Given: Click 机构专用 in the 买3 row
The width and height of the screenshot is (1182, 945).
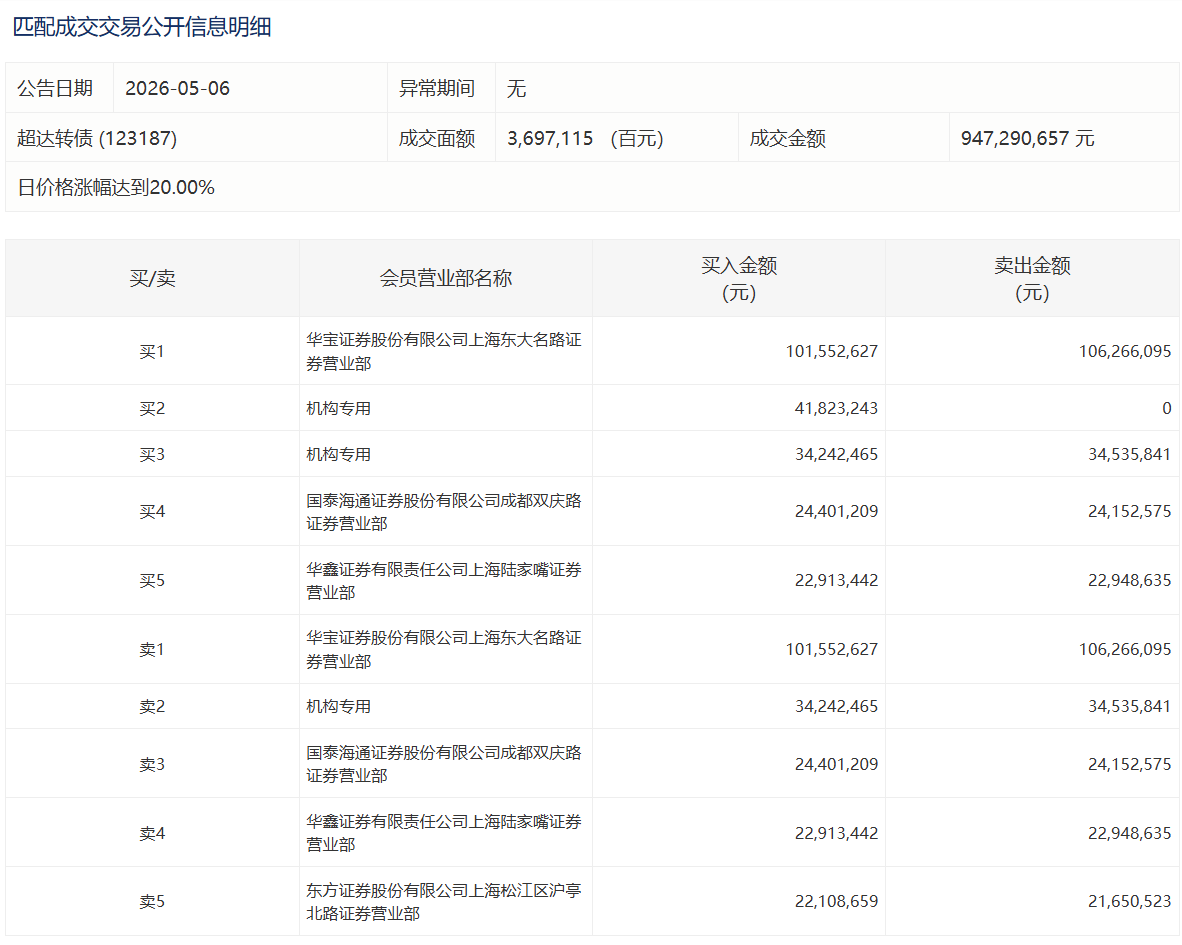Looking at the screenshot, I should [x=338, y=454].
